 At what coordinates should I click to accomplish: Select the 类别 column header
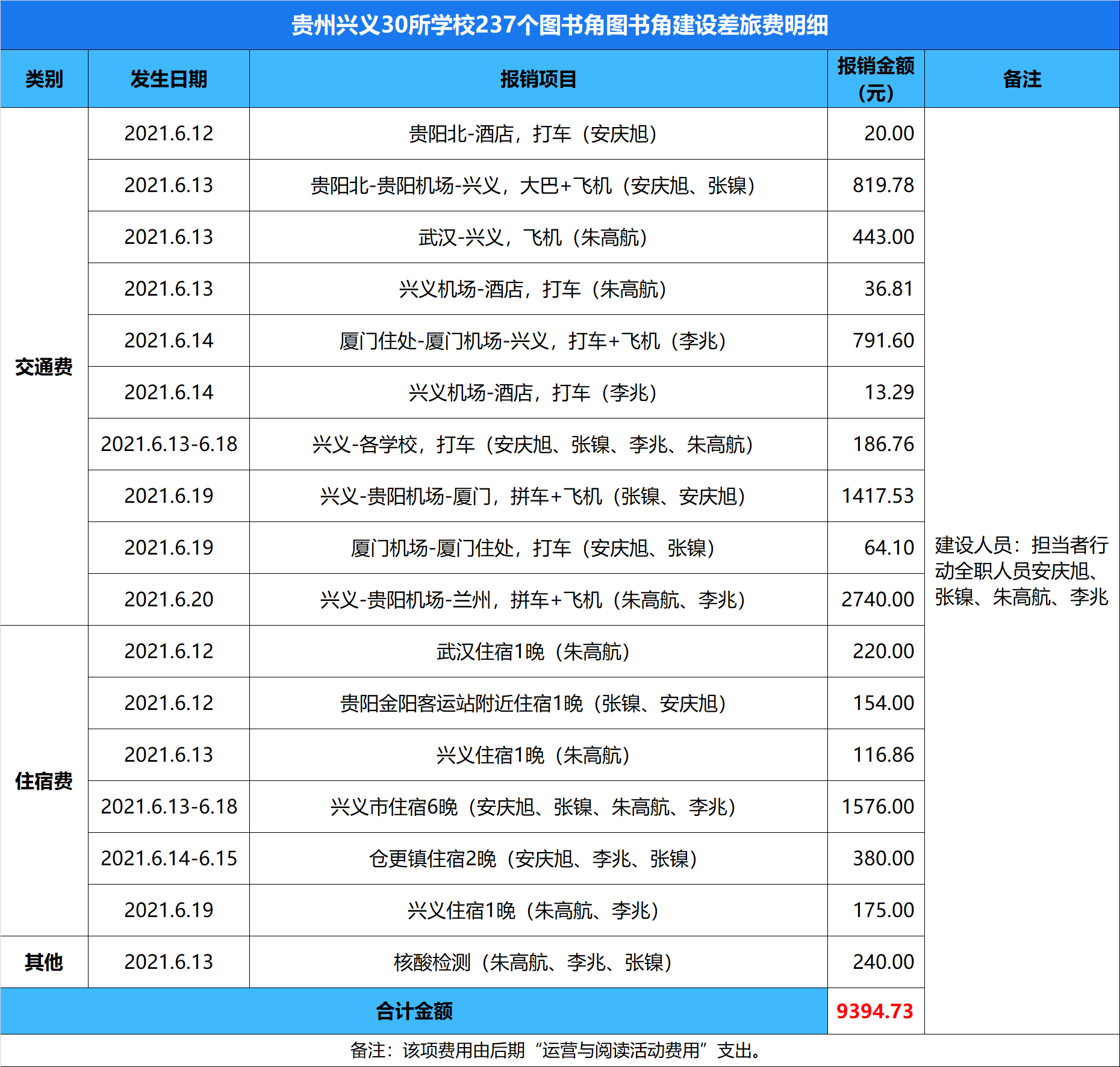pyautogui.click(x=44, y=79)
